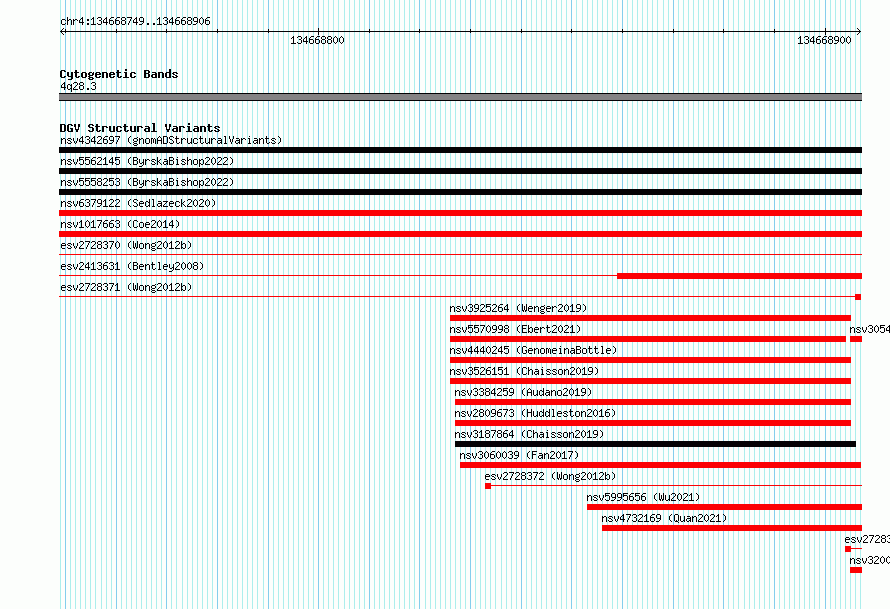
Task: Open variant nsv6379122 (Sedlazeck2020)
Action: pyautogui.click(x=138, y=203)
